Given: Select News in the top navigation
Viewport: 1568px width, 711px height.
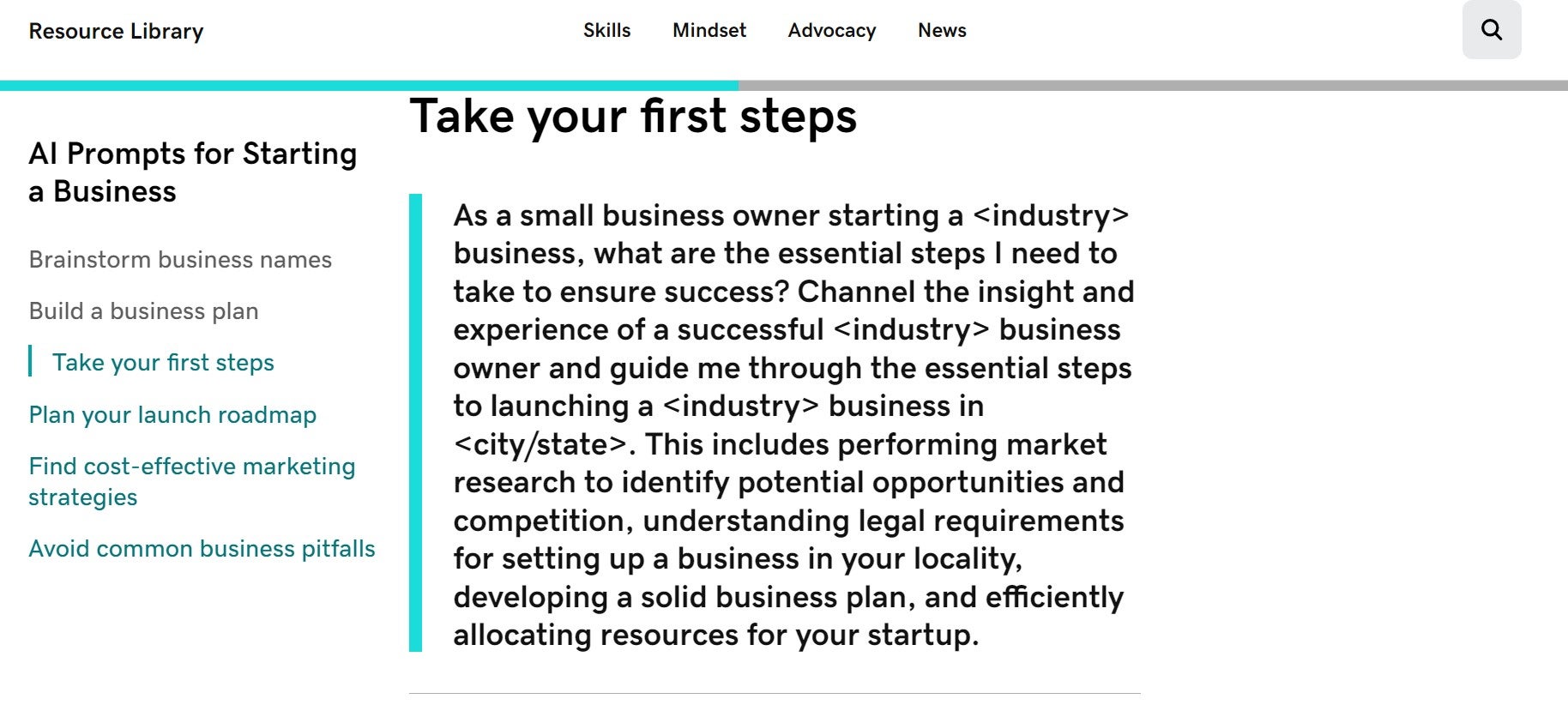Looking at the screenshot, I should [942, 31].
